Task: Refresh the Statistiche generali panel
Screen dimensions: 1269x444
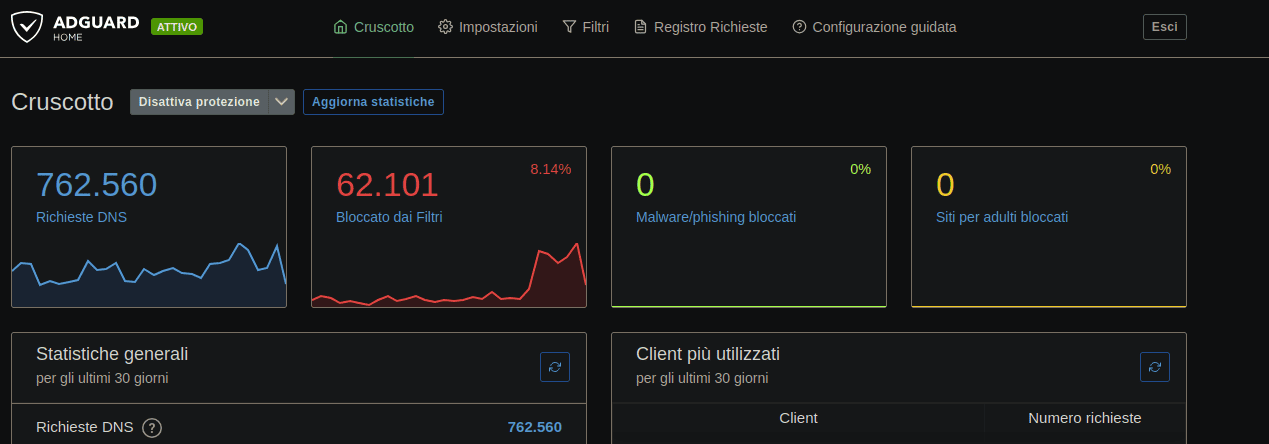Action: click(555, 367)
